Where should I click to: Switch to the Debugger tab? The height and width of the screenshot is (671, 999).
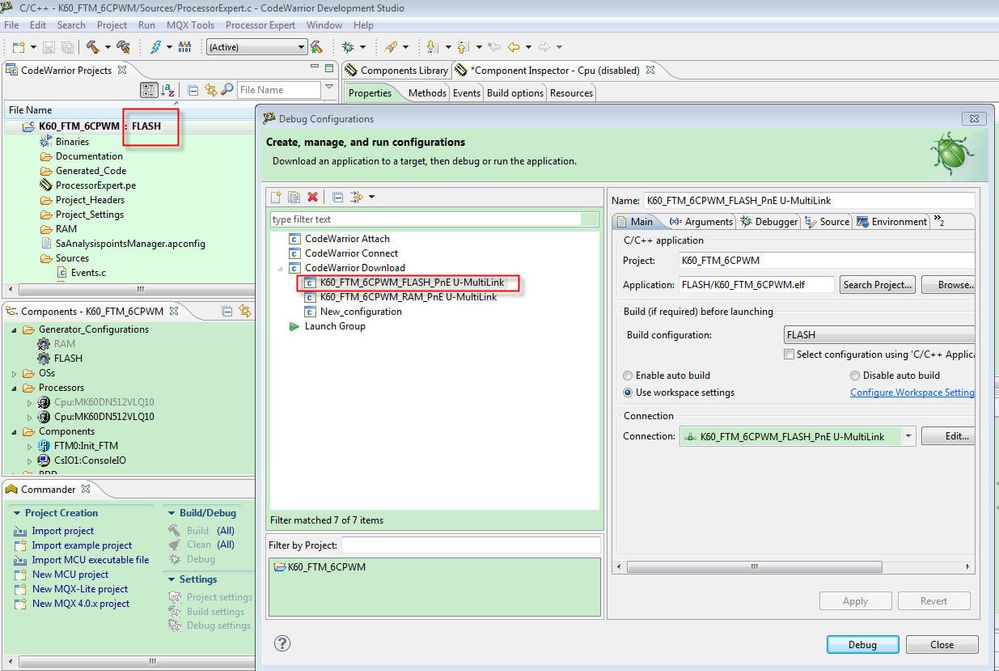point(768,222)
